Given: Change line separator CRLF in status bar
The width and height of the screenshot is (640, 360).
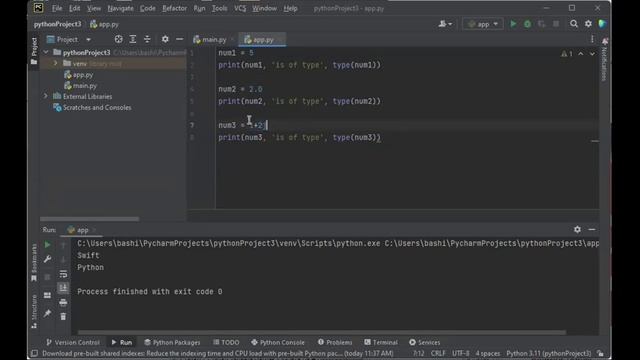Looking at the screenshot, I should [438, 353].
